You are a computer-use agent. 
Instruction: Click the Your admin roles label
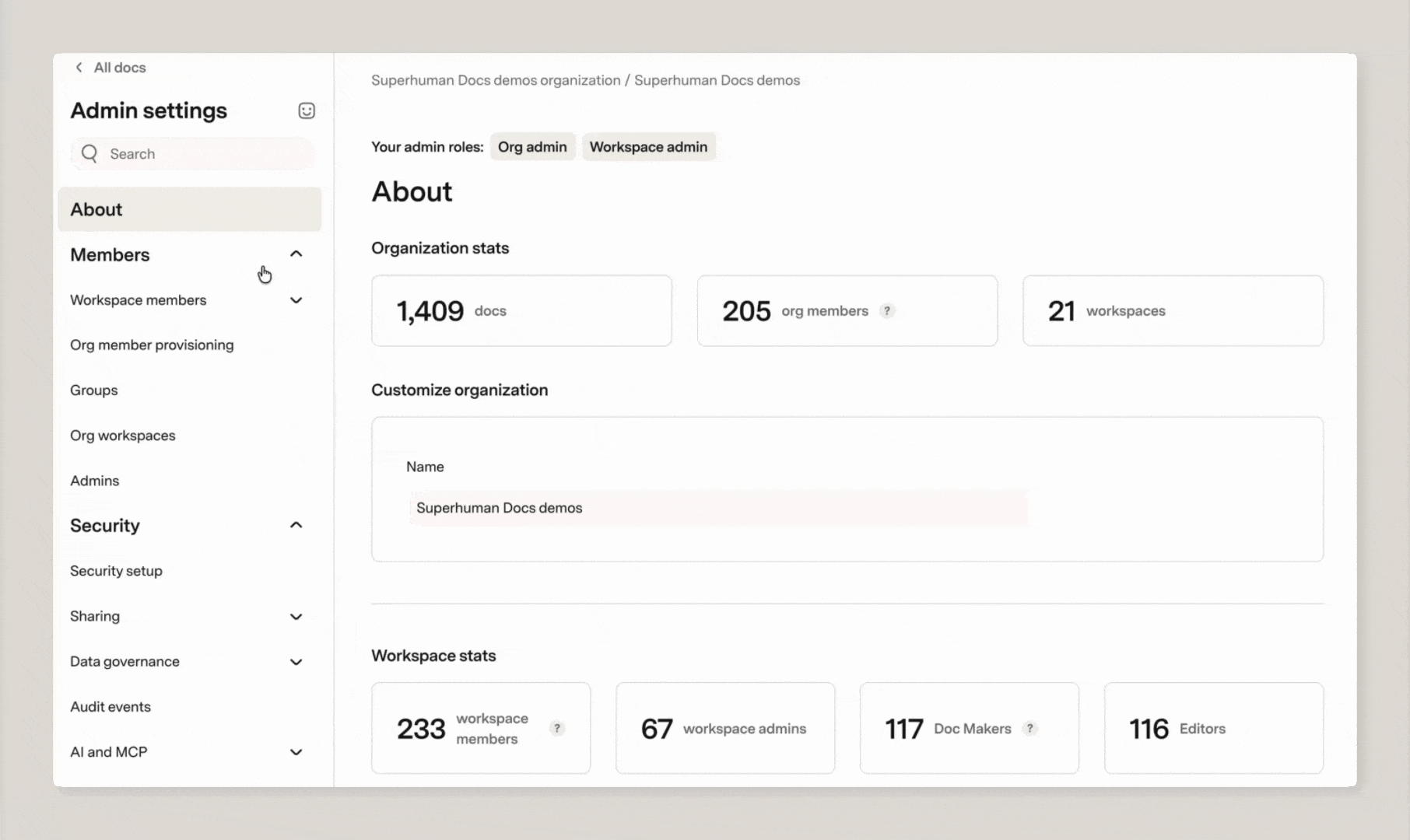(427, 147)
